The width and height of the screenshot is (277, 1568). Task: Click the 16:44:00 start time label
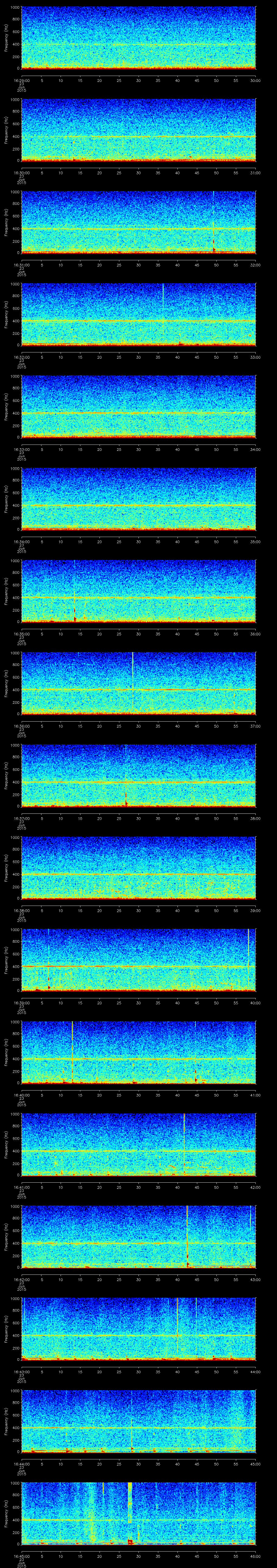21,1464
